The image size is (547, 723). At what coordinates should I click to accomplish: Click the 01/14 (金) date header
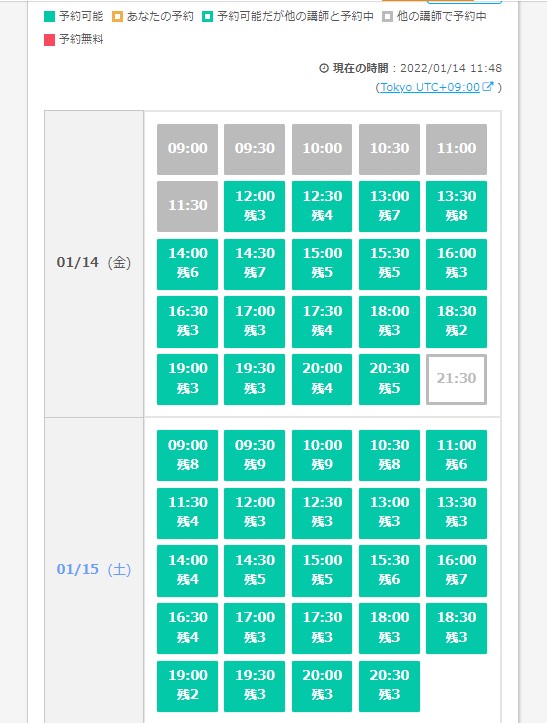coord(94,263)
